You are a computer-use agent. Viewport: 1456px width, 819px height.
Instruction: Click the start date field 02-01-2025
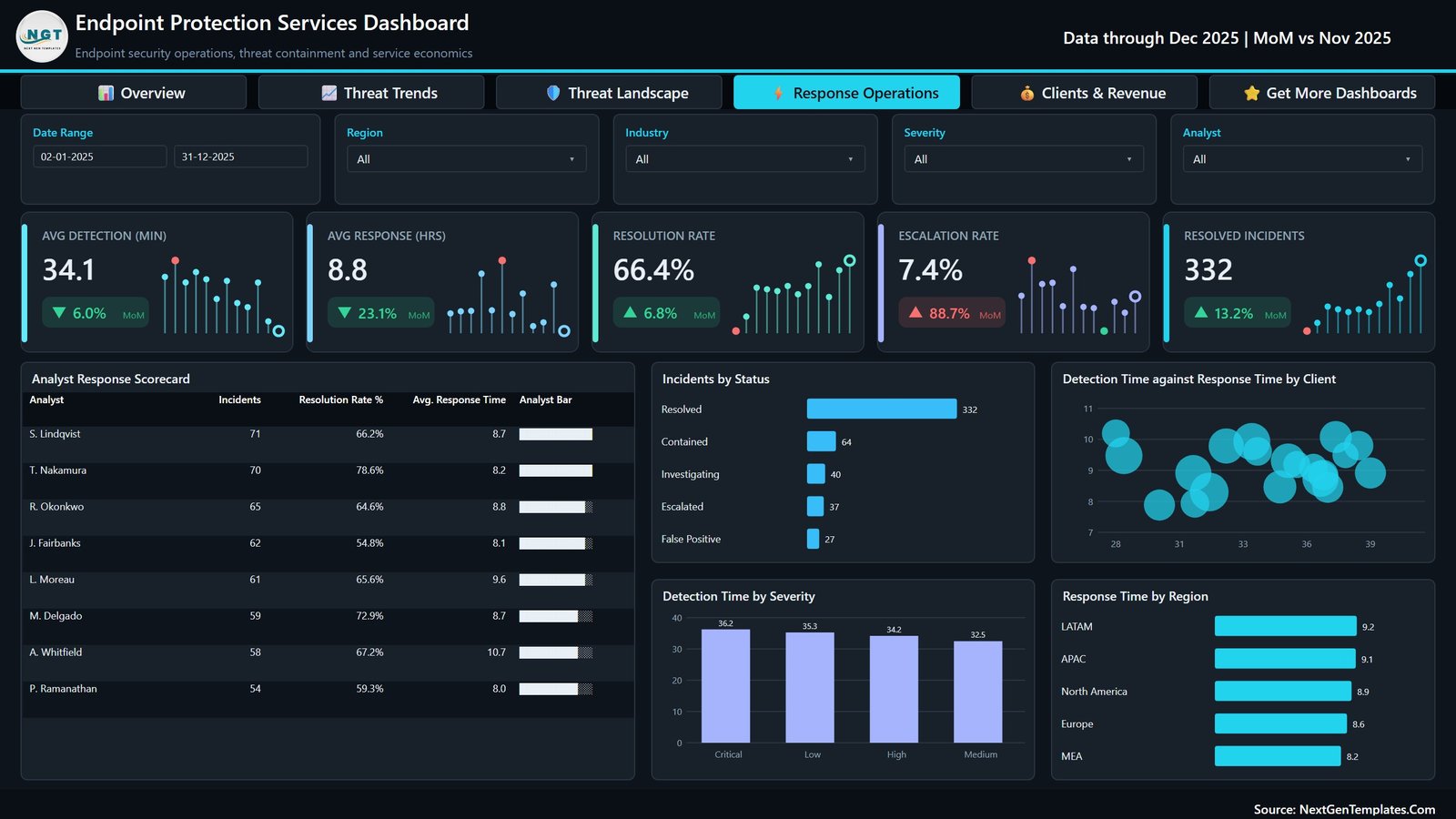[x=100, y=157]
